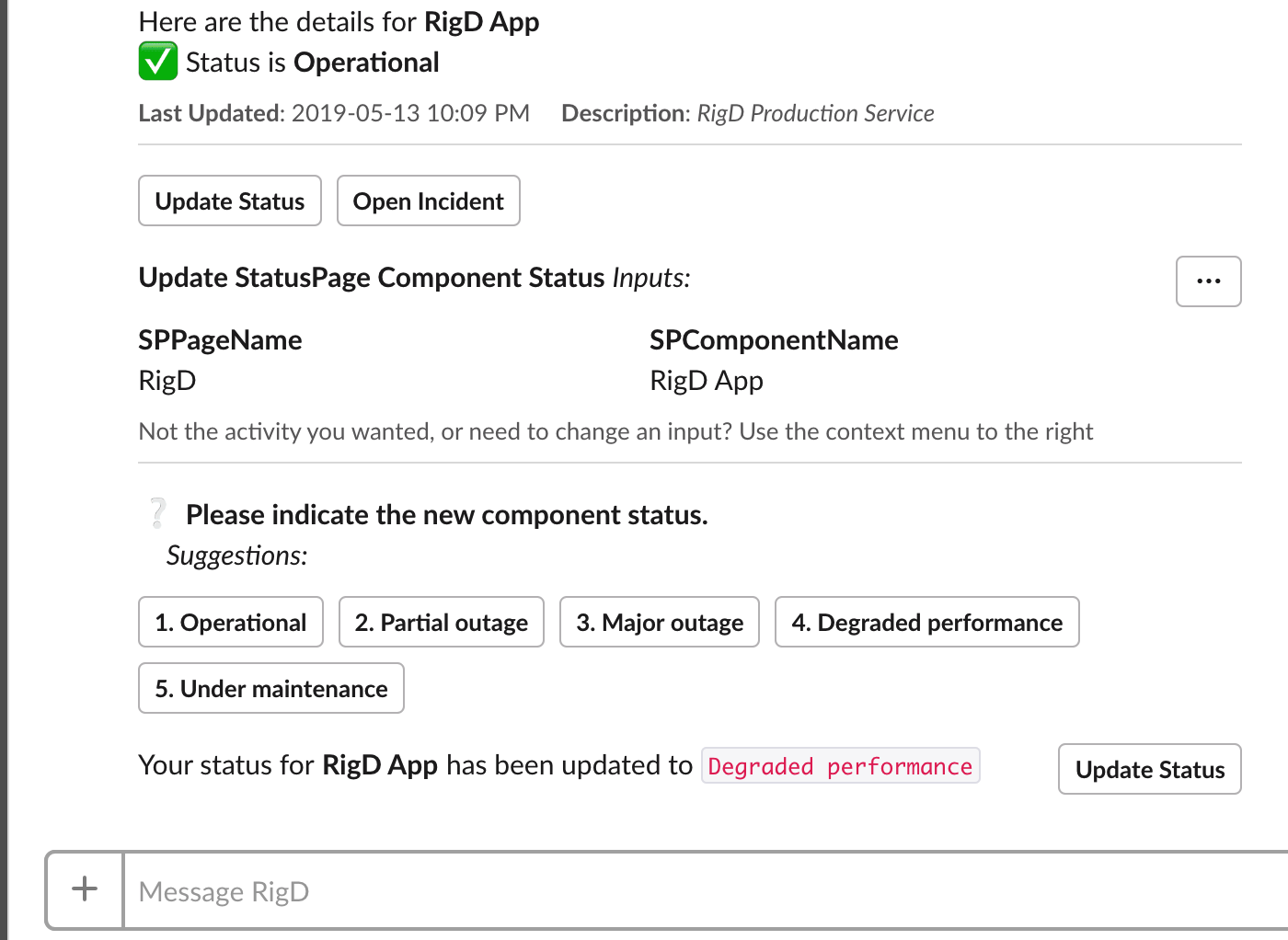Open the context menu on the activity card
1288x940 pixels.
(1208, 281)
